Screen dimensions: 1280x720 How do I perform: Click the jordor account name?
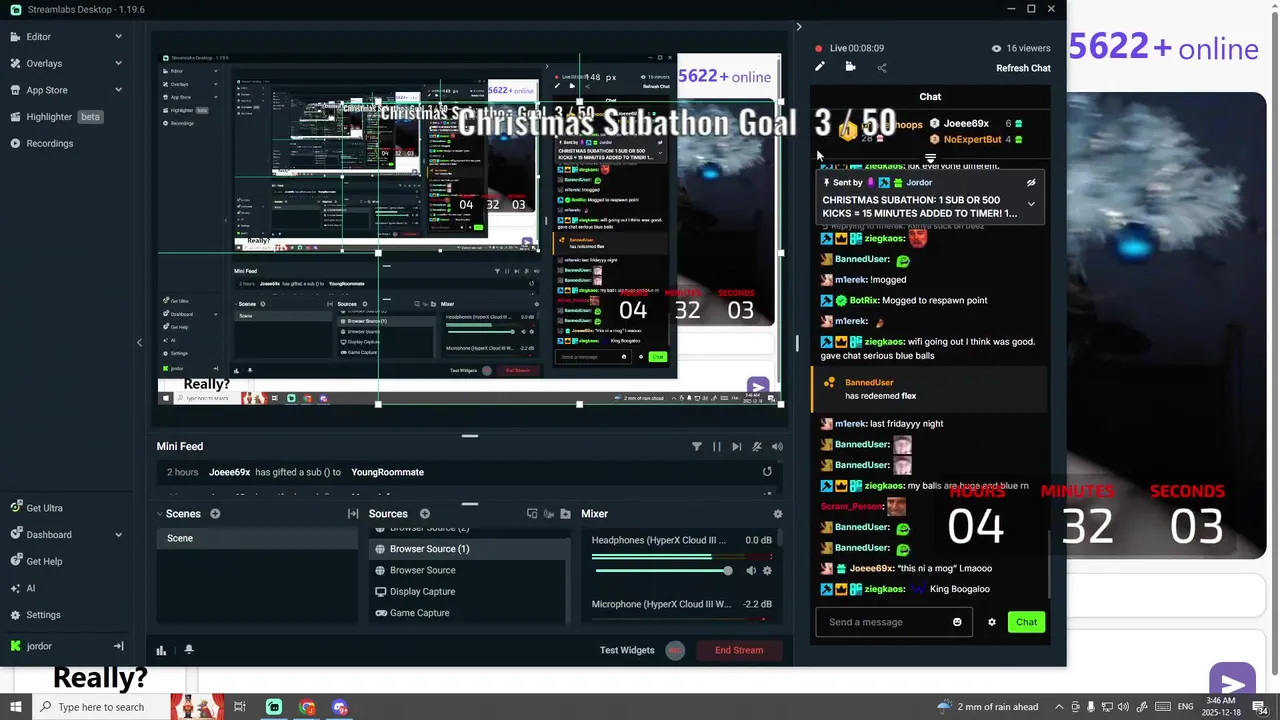coord(39,646)
